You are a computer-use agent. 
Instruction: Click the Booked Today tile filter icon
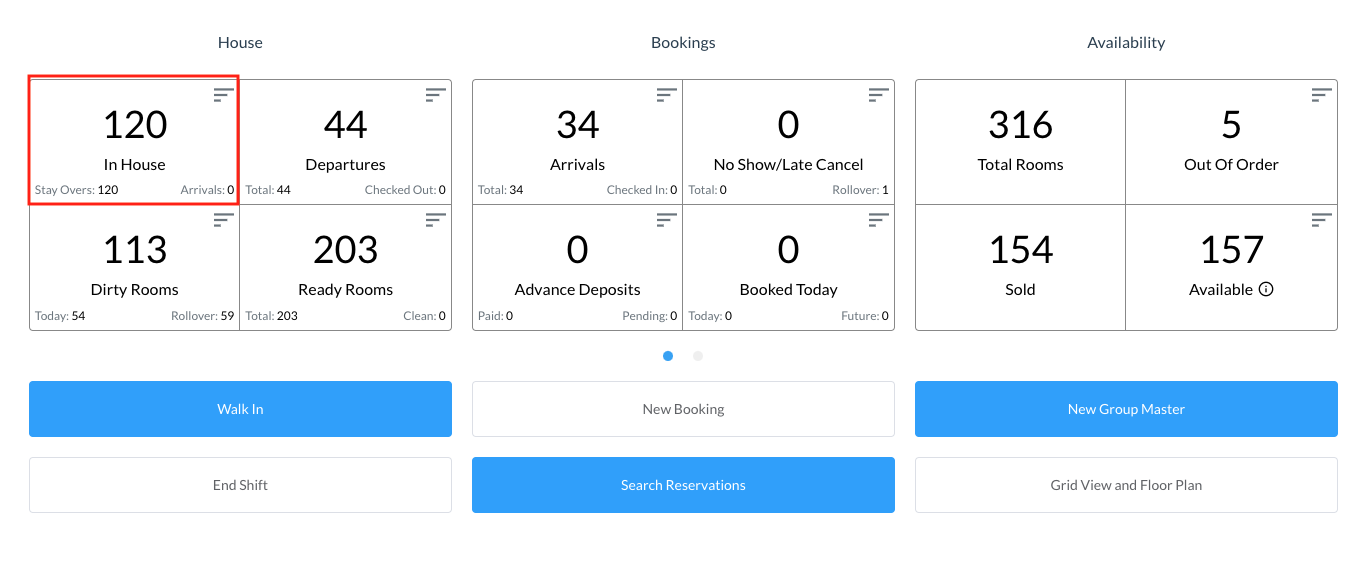coord(878,219)
